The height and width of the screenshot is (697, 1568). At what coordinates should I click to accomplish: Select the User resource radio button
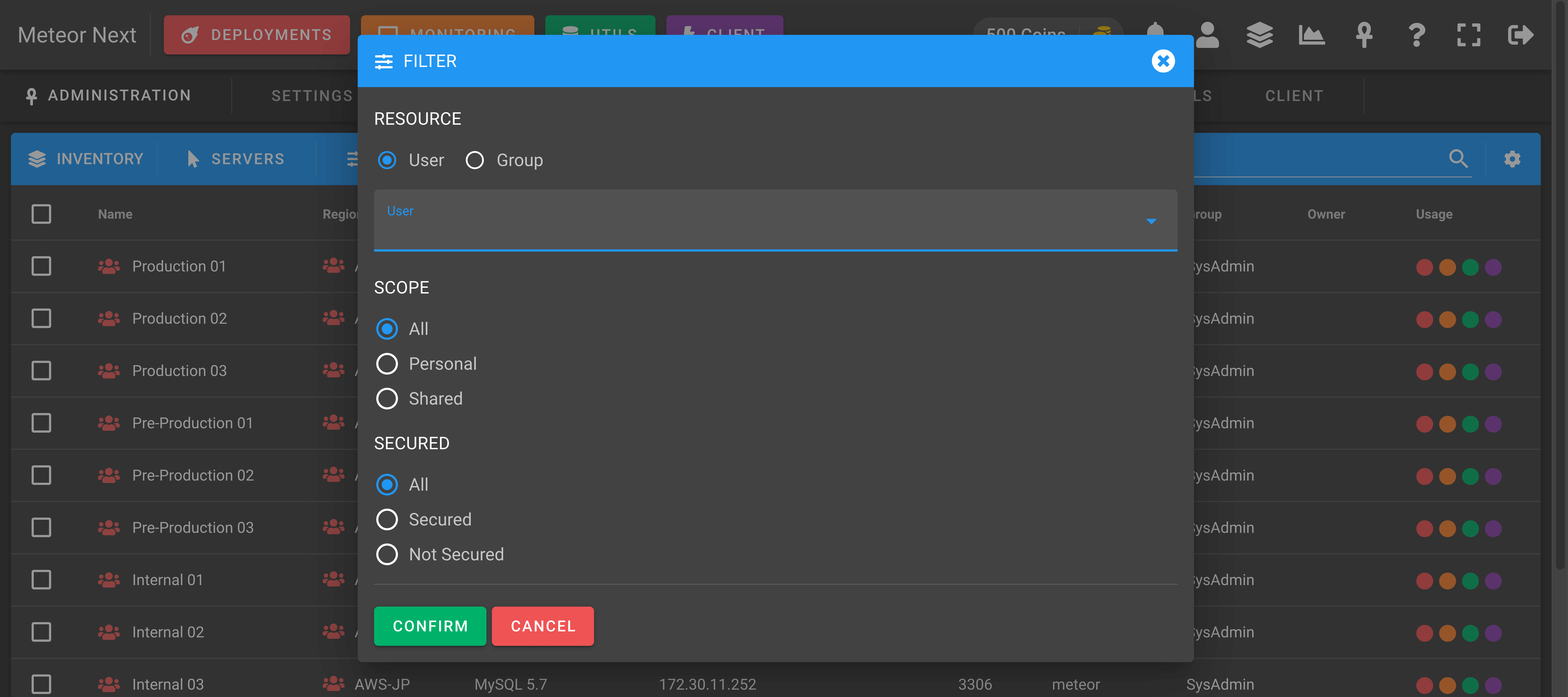coord(387,160)
